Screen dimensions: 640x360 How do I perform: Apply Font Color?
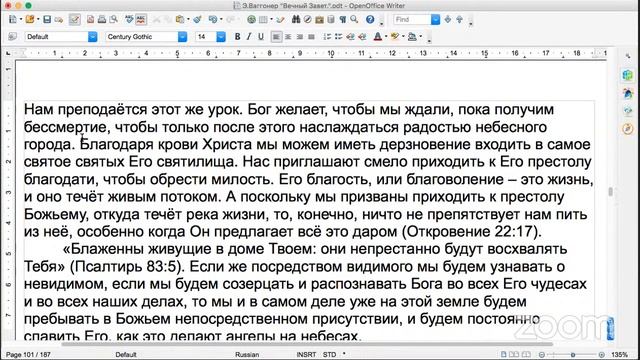378,37
